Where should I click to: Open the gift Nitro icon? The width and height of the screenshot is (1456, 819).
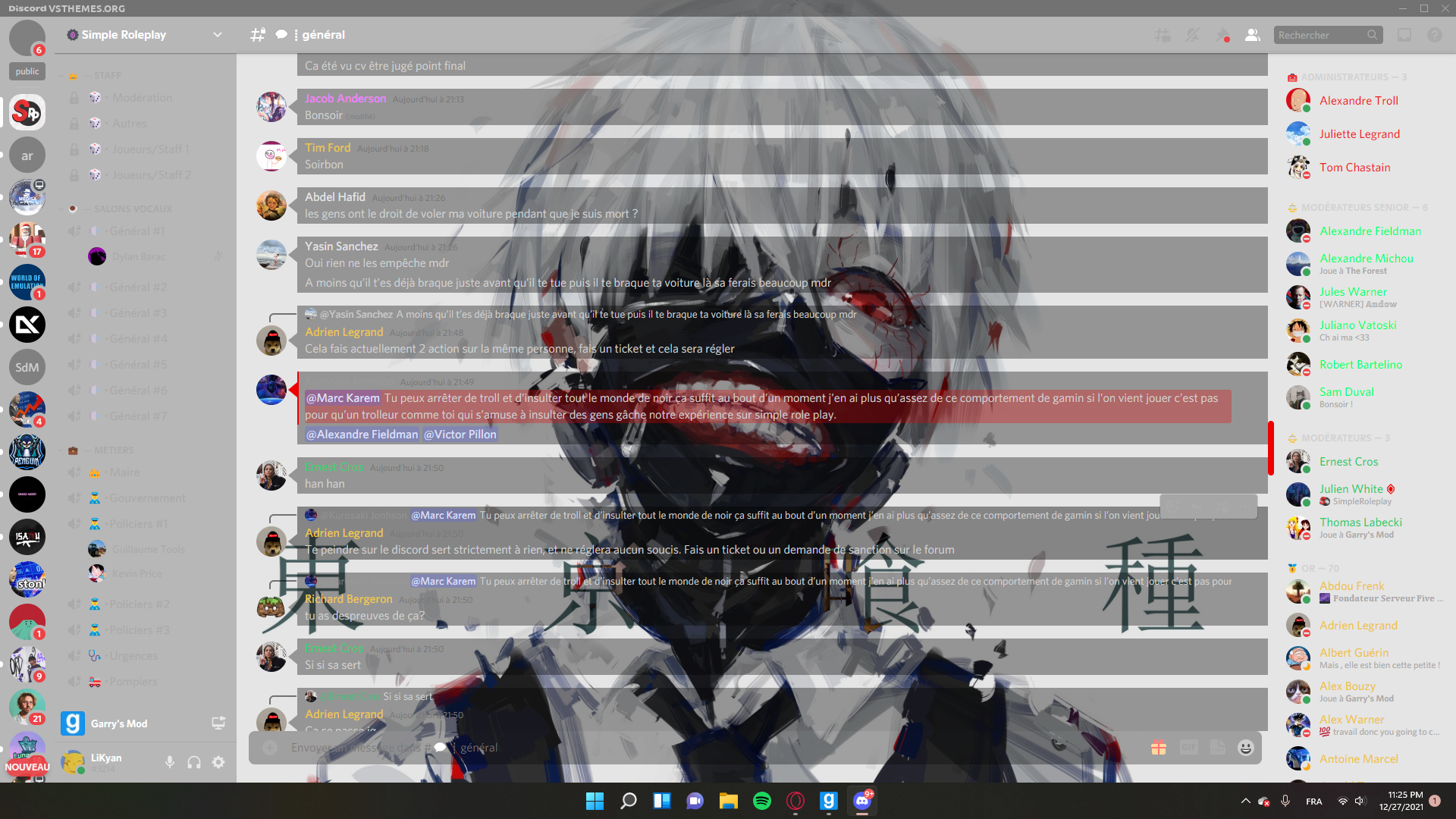(x=1159, y=748)
